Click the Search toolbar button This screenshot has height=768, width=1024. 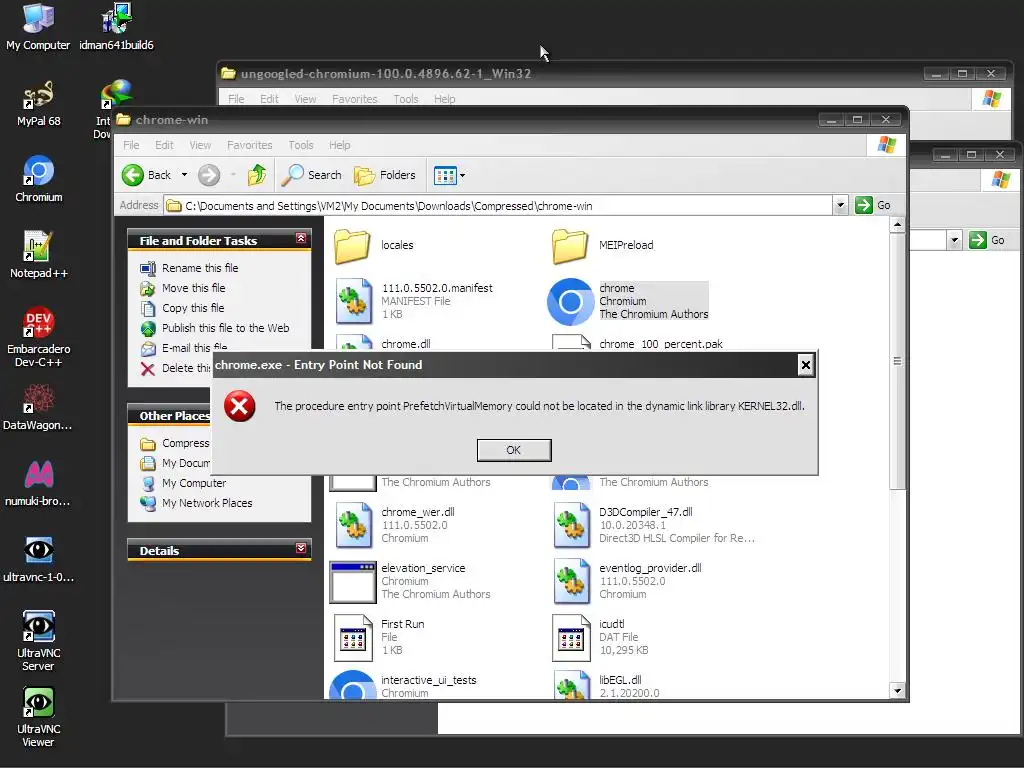point(312,175)
